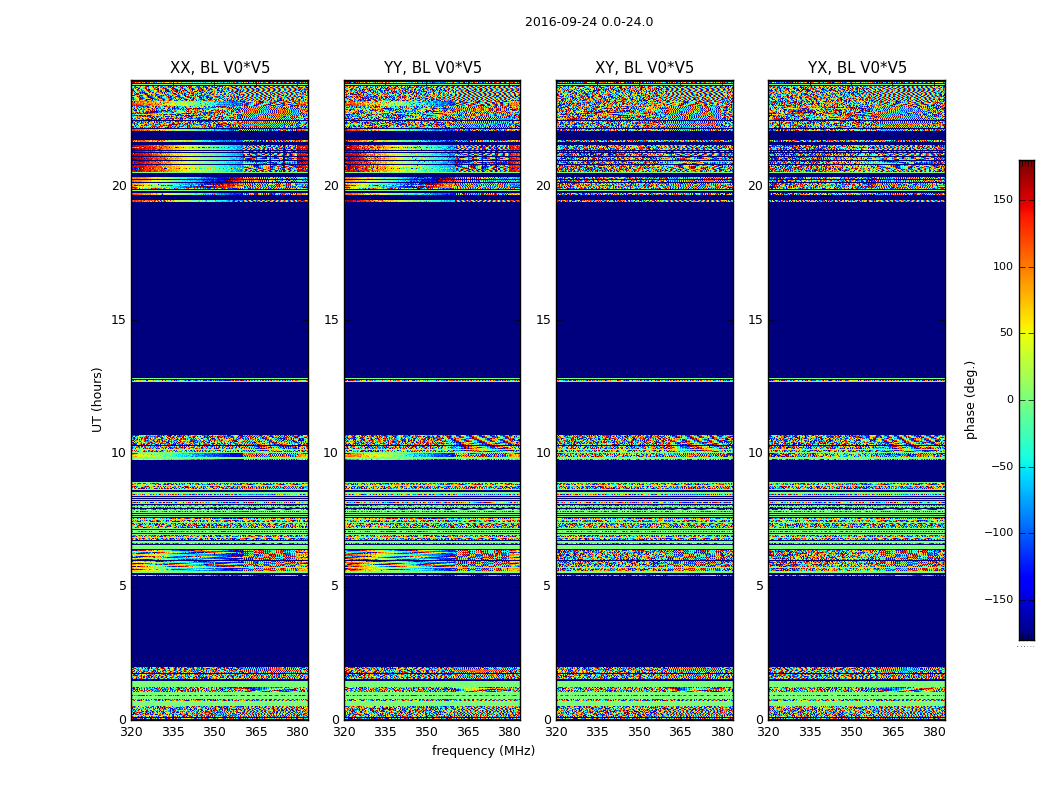
Task: Click the UT (hours) y-axis label
Action: (x=97, y=400)
